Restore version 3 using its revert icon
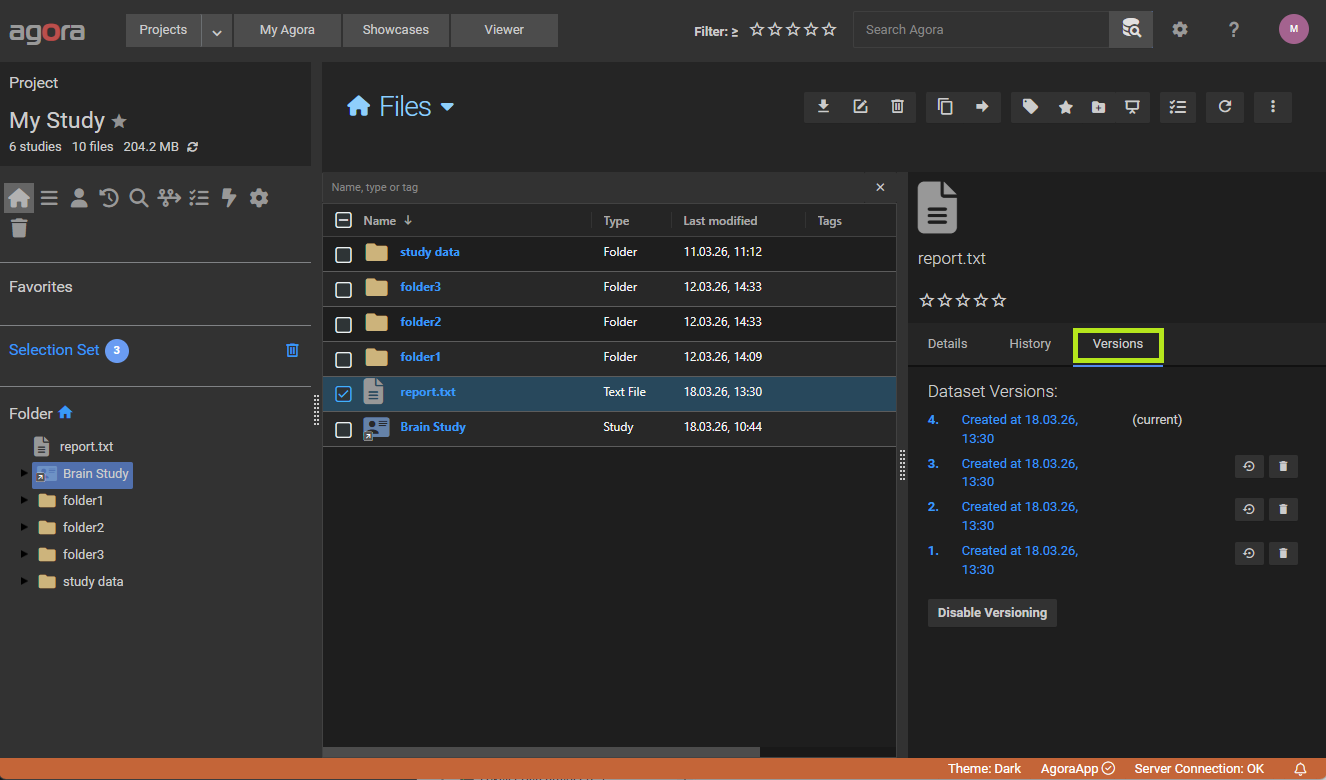 [1248, 466]
